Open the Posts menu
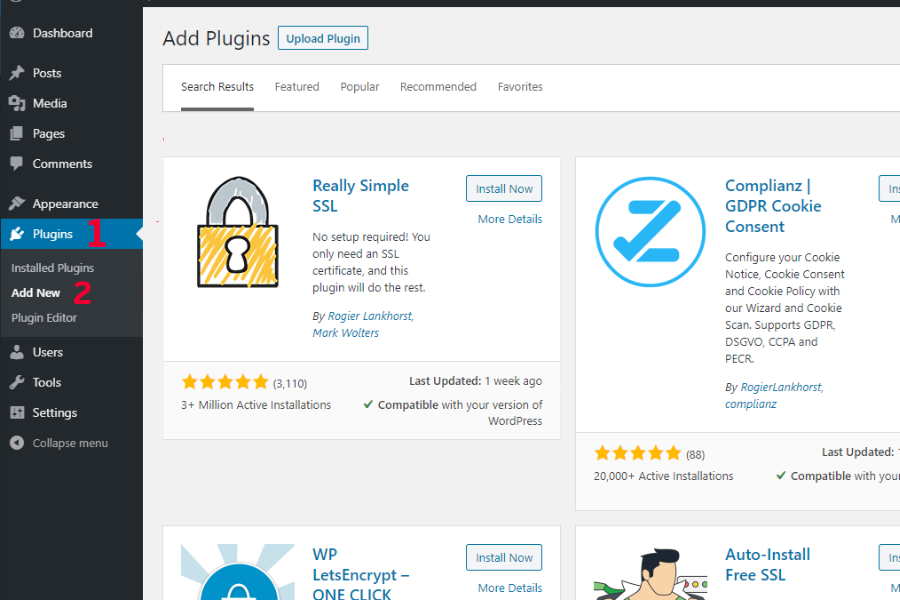The width and height of the screenshot is (900, 600). tap(47, 73)
